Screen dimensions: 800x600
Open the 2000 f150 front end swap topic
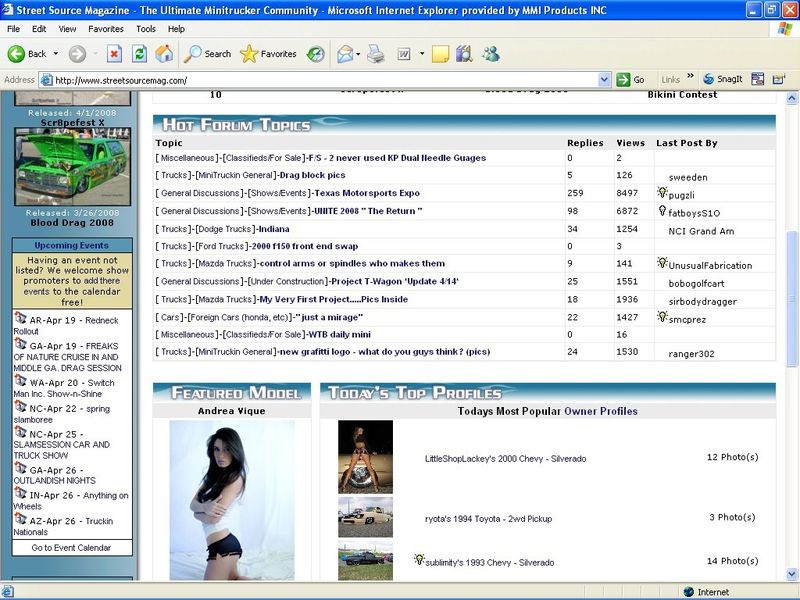[x=305, y=246]
